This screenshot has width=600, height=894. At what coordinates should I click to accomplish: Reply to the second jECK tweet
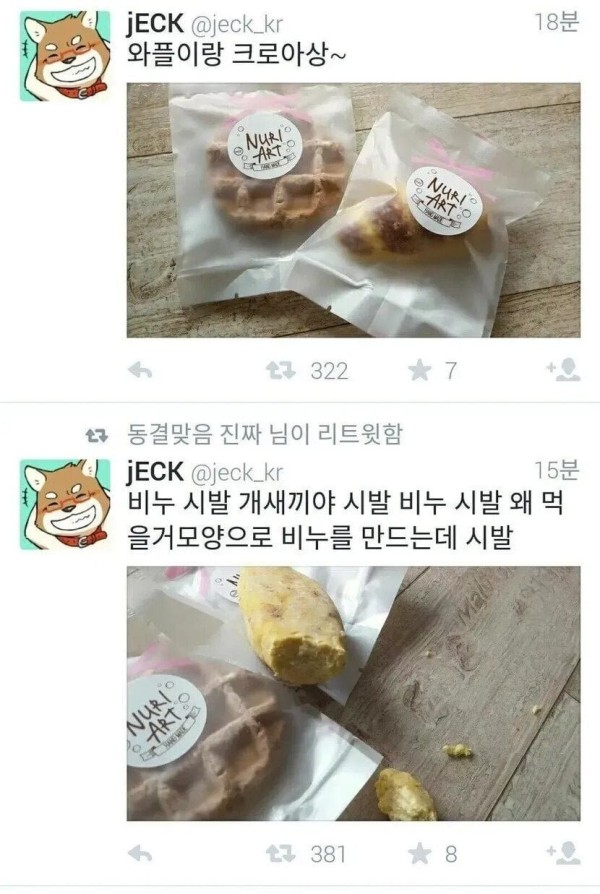(140, 854)
